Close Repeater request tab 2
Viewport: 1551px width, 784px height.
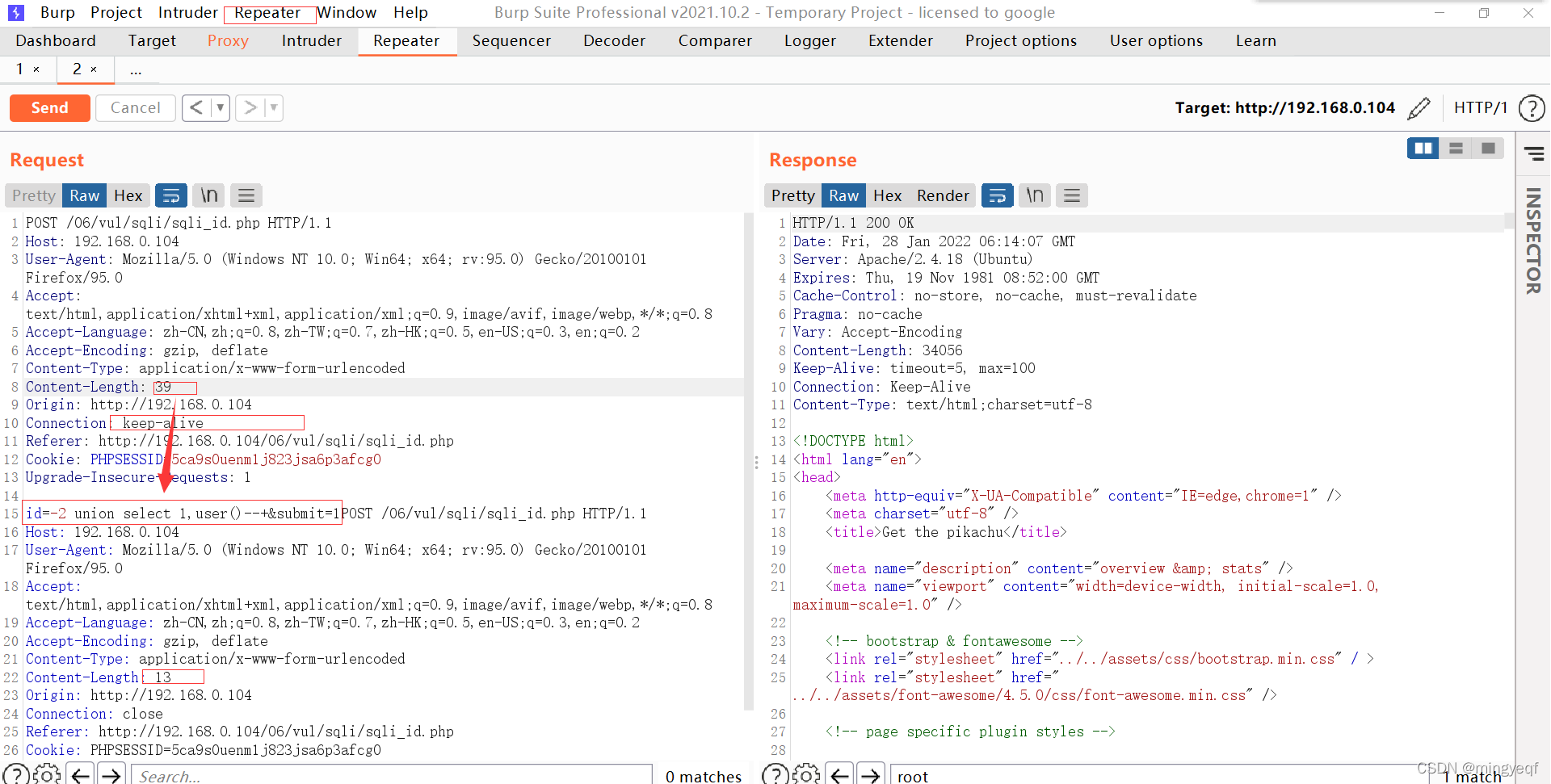[x=94, y=69]
